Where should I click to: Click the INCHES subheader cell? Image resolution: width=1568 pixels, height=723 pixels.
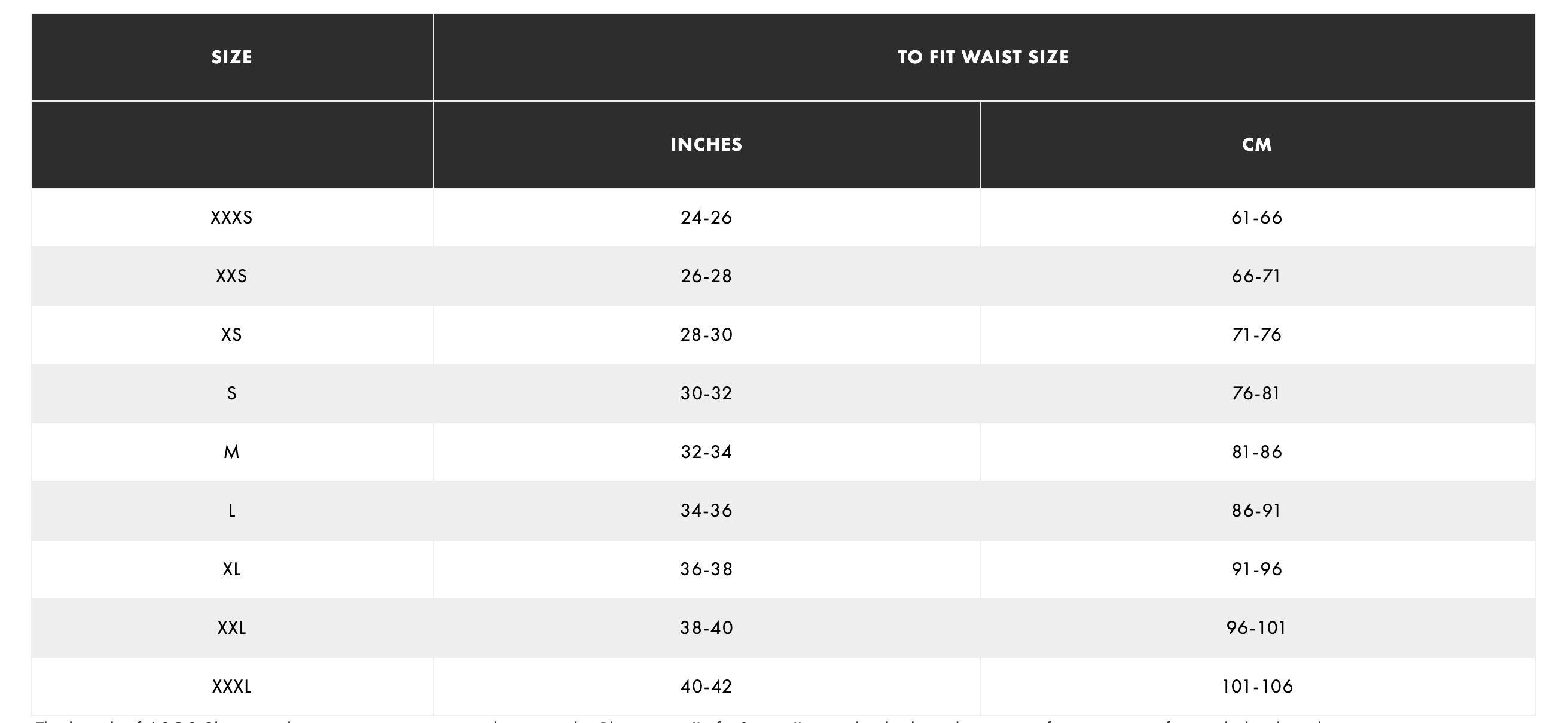tap(707, 144)
